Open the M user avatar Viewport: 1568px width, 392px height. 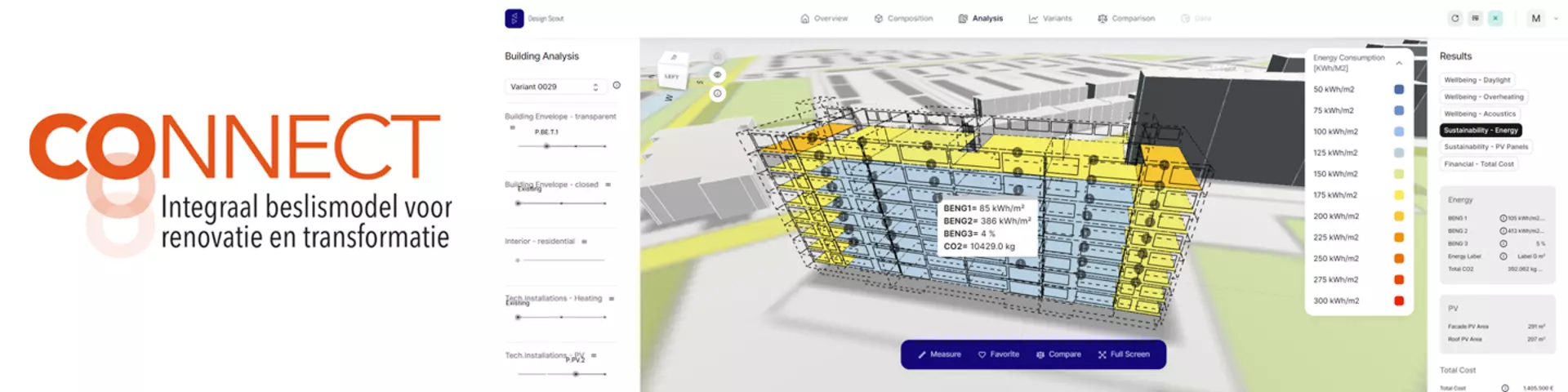coord(1536,18)
